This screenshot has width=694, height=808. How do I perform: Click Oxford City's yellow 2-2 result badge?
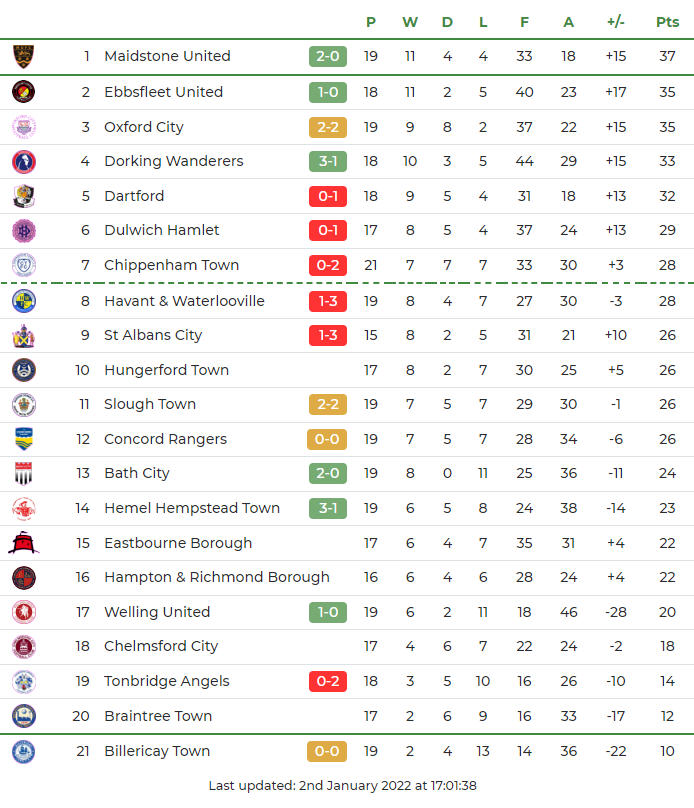click(x=328, y=127)
